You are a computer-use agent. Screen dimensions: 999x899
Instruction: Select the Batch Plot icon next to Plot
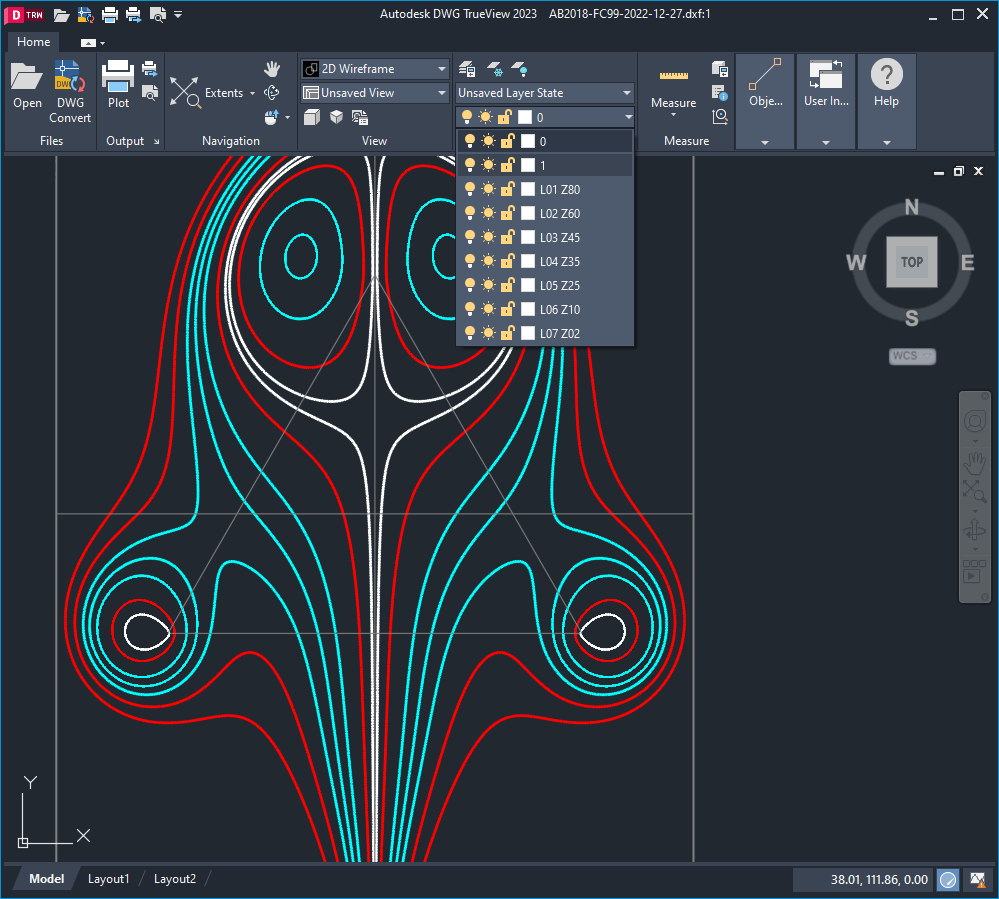148,67
